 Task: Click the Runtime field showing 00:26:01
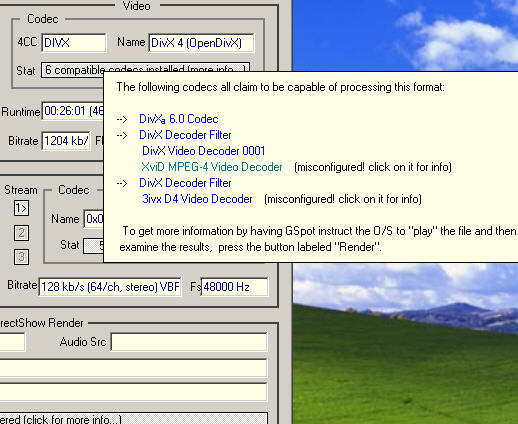73,111
